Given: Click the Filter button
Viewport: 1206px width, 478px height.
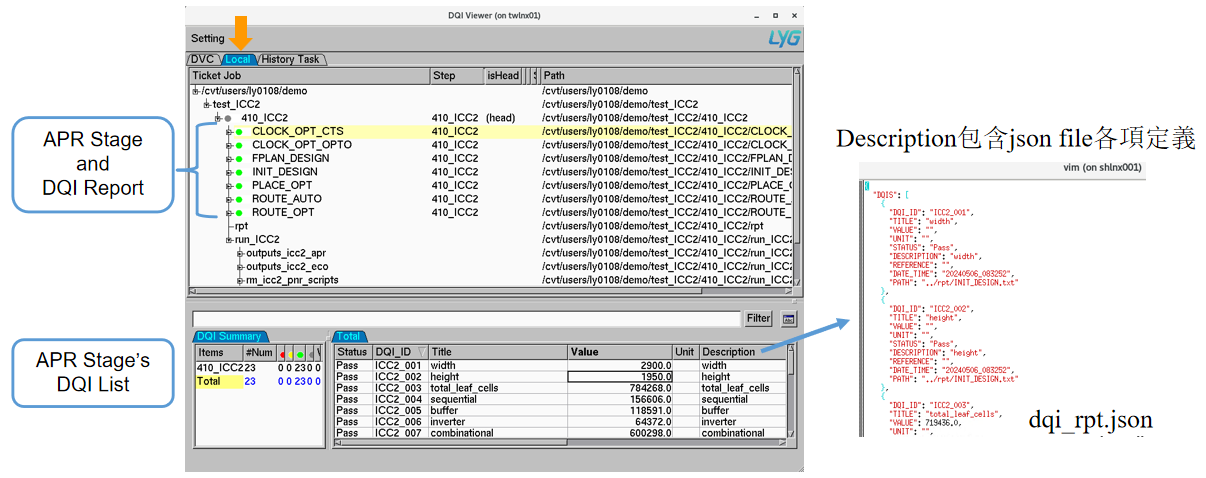Looking at the screenshot, I should 759,319.
